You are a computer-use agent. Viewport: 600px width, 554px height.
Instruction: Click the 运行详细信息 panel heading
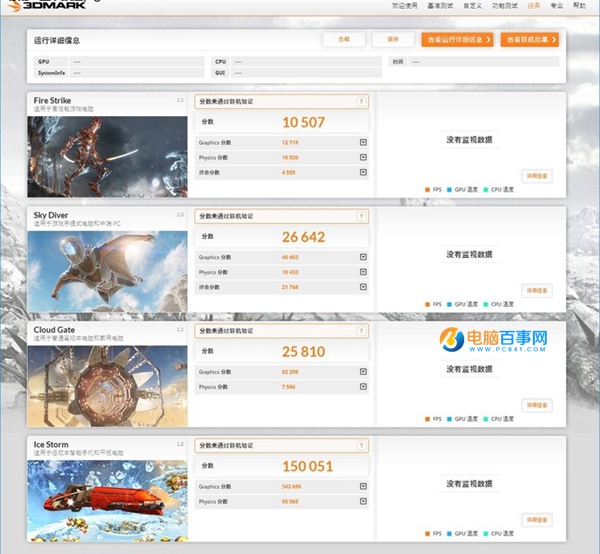point(57,41)
